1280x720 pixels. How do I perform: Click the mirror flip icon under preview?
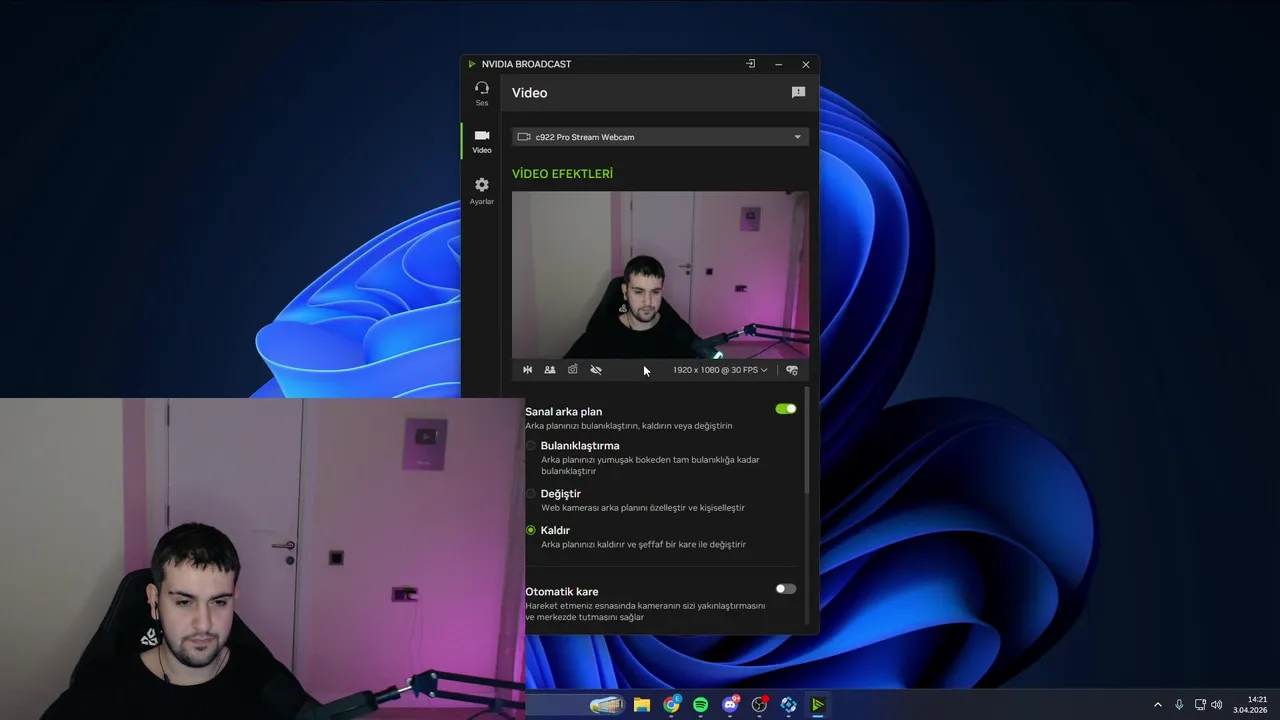pyautogui.click(x=528, y=370)
